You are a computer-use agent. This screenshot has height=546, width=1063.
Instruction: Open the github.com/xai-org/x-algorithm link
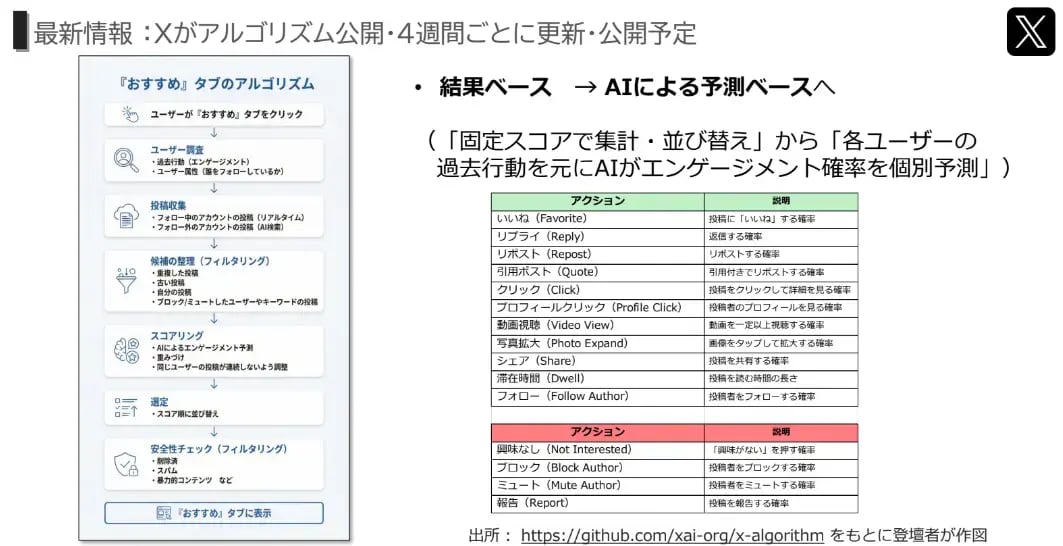click(672, 534)
